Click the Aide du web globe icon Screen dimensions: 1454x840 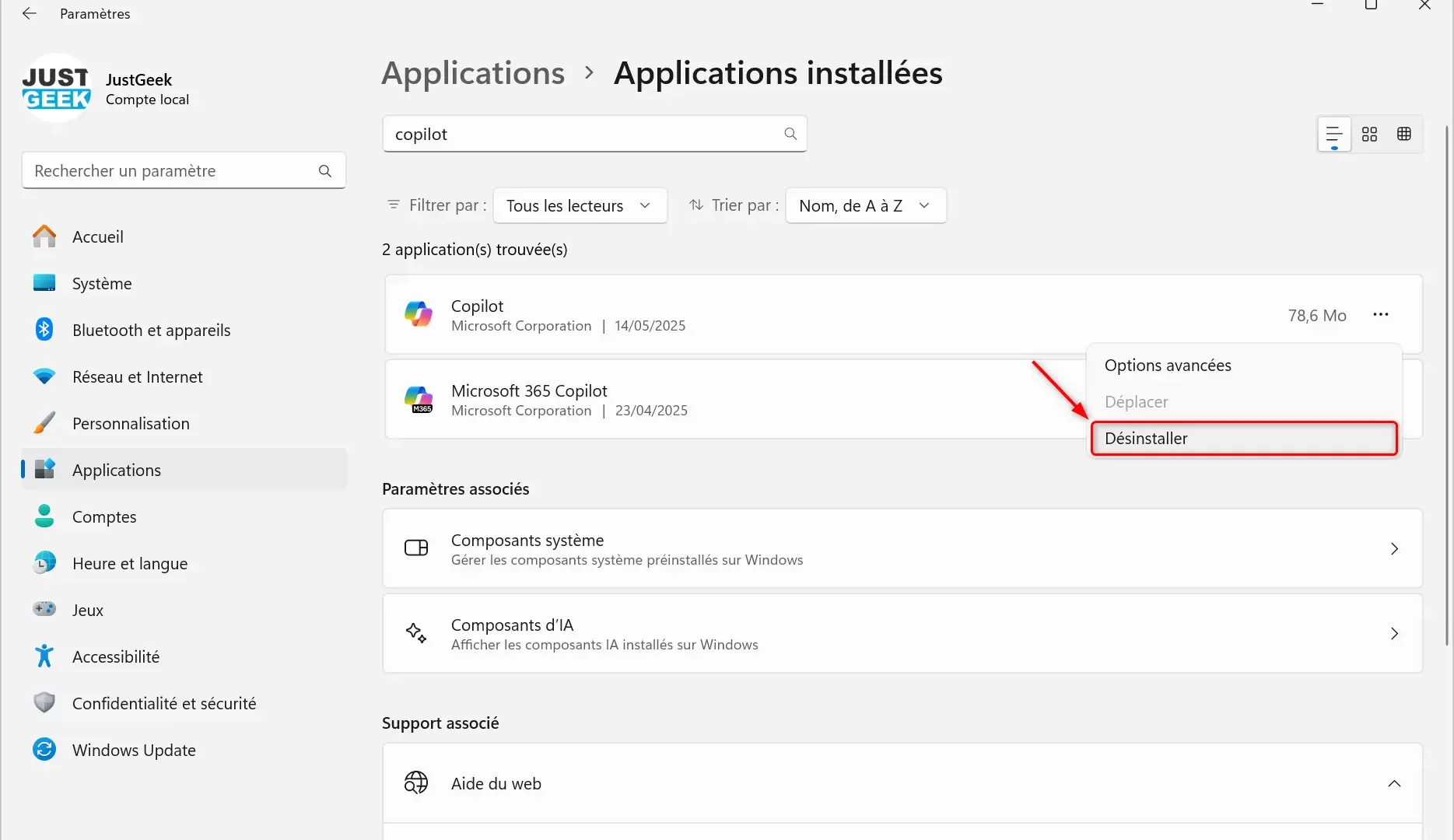pos(416,782)
